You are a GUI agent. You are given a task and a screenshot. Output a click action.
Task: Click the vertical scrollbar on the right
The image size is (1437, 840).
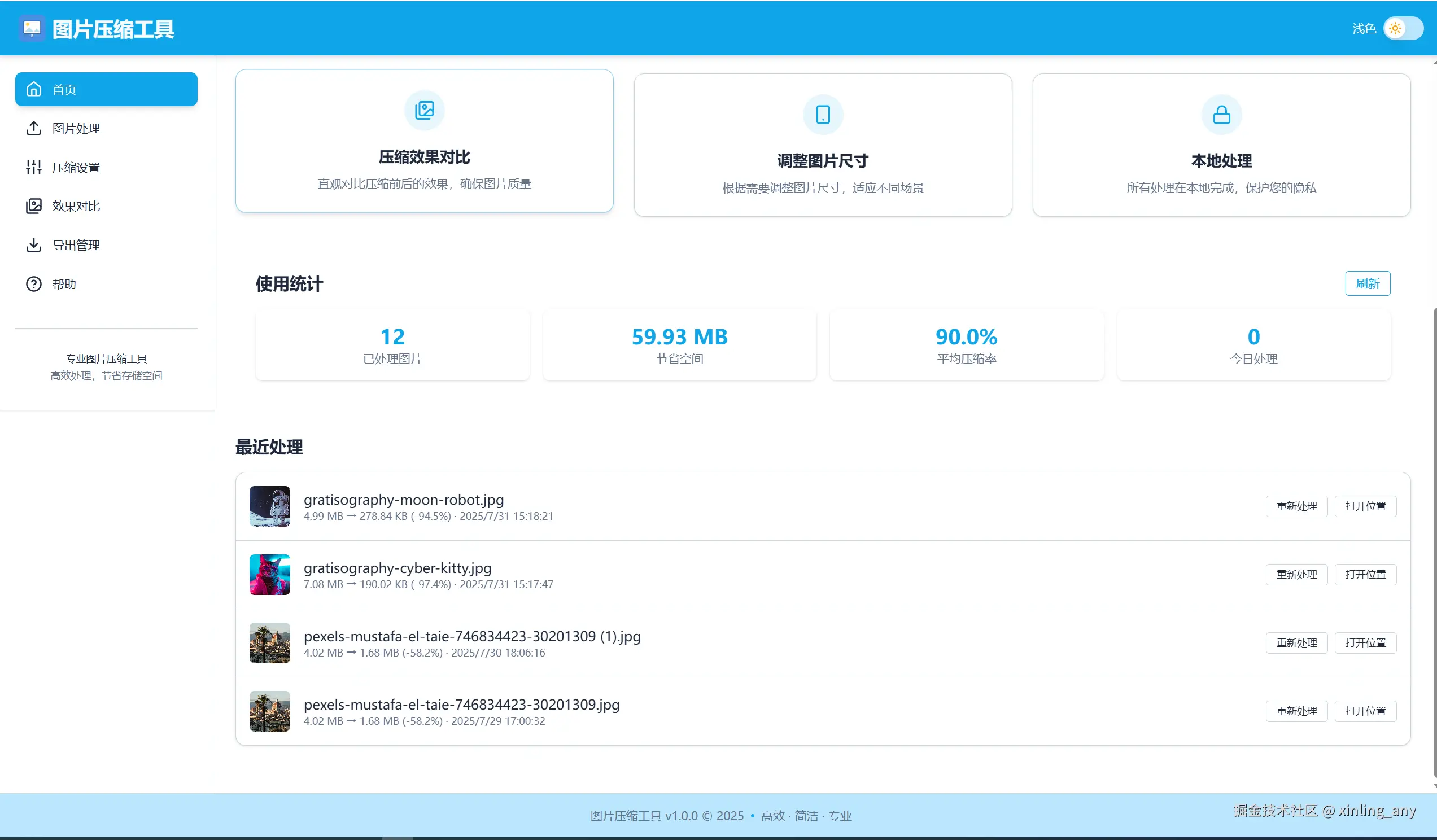coord(1434,542)
